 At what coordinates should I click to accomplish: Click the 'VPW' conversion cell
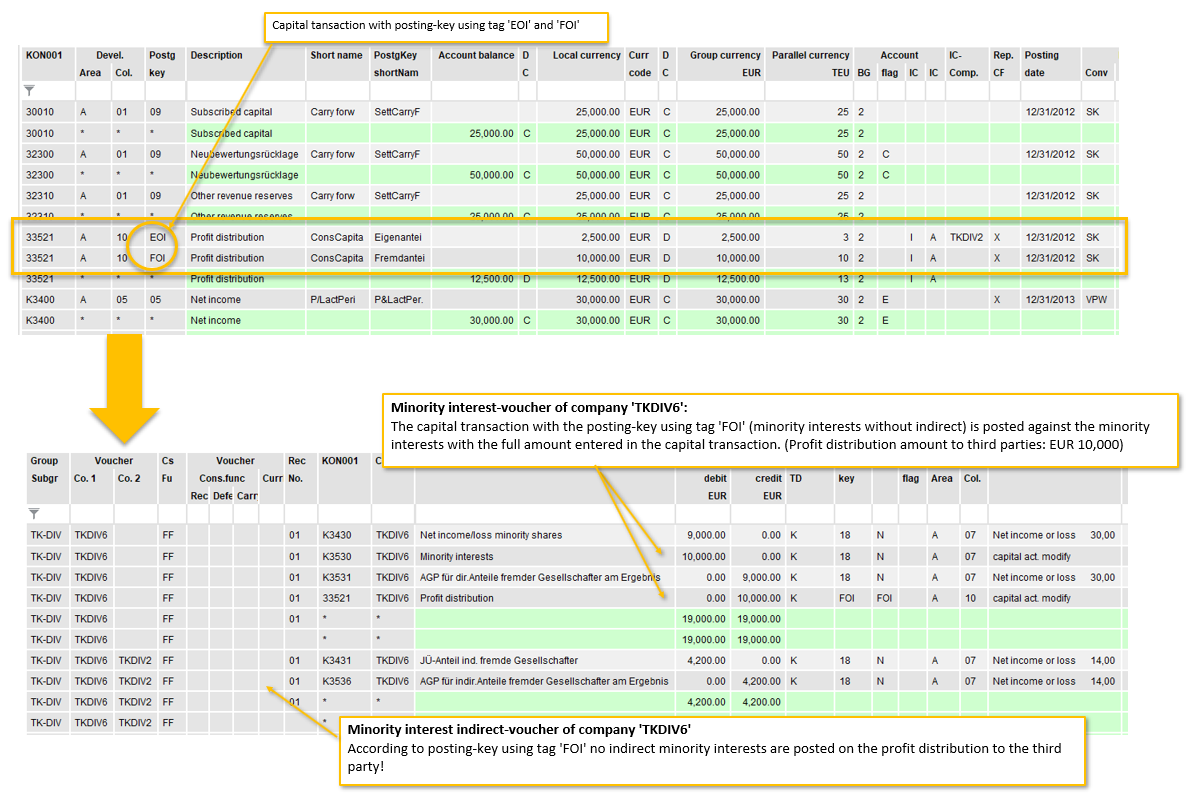click(1095, 300)
